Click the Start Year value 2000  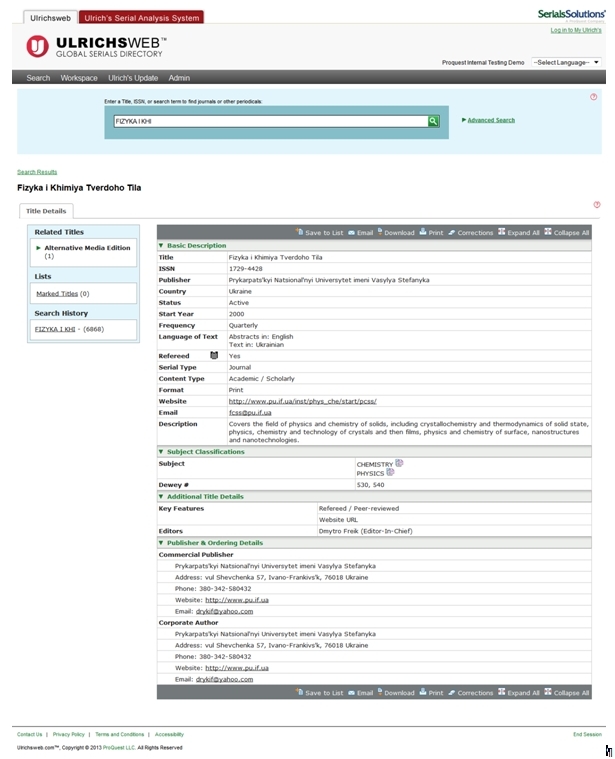(x=236, y=314)
